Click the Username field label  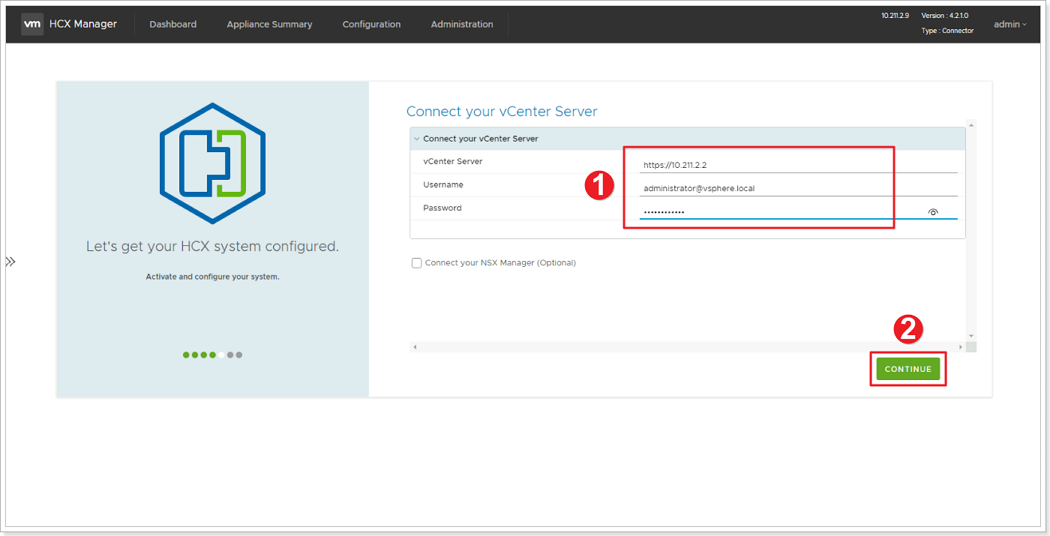coord(443,185)
